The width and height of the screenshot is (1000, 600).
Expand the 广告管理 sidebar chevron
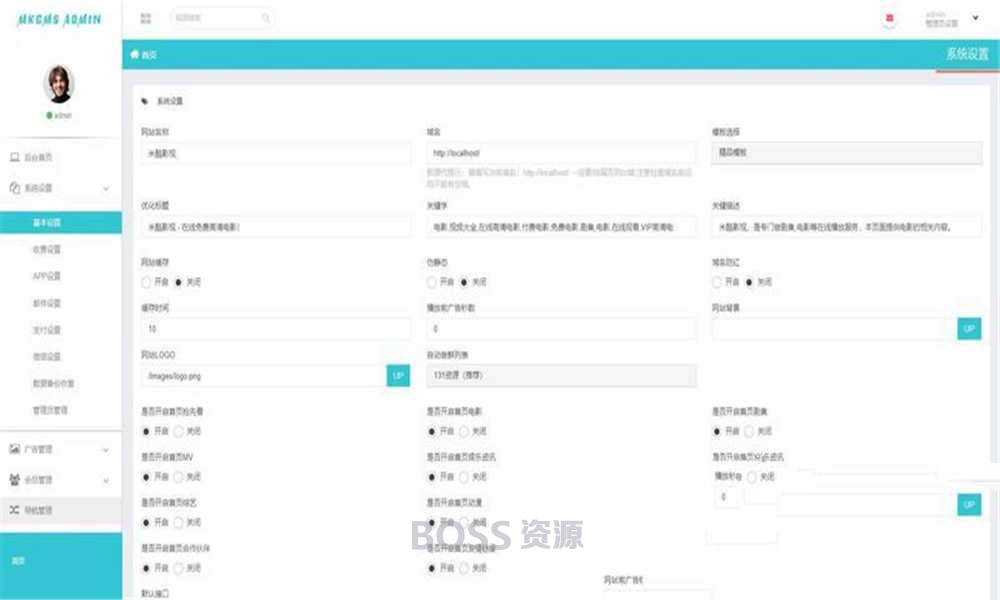click(106, 450)
